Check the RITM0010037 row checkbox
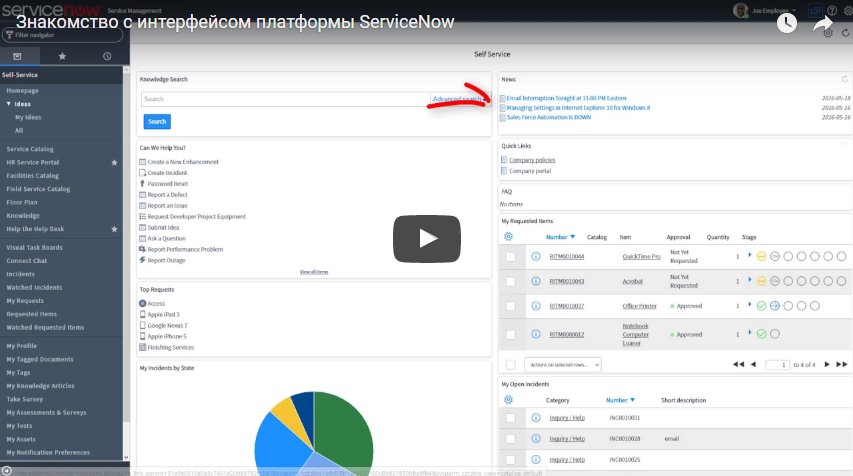 click(510, 306)
